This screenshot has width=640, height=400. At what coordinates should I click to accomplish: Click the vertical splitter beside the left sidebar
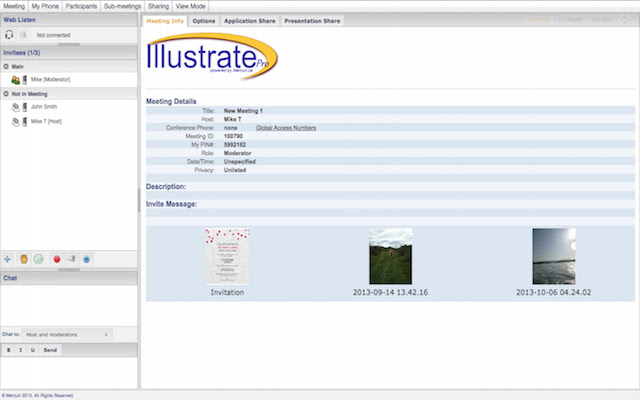tap(139, 200)
